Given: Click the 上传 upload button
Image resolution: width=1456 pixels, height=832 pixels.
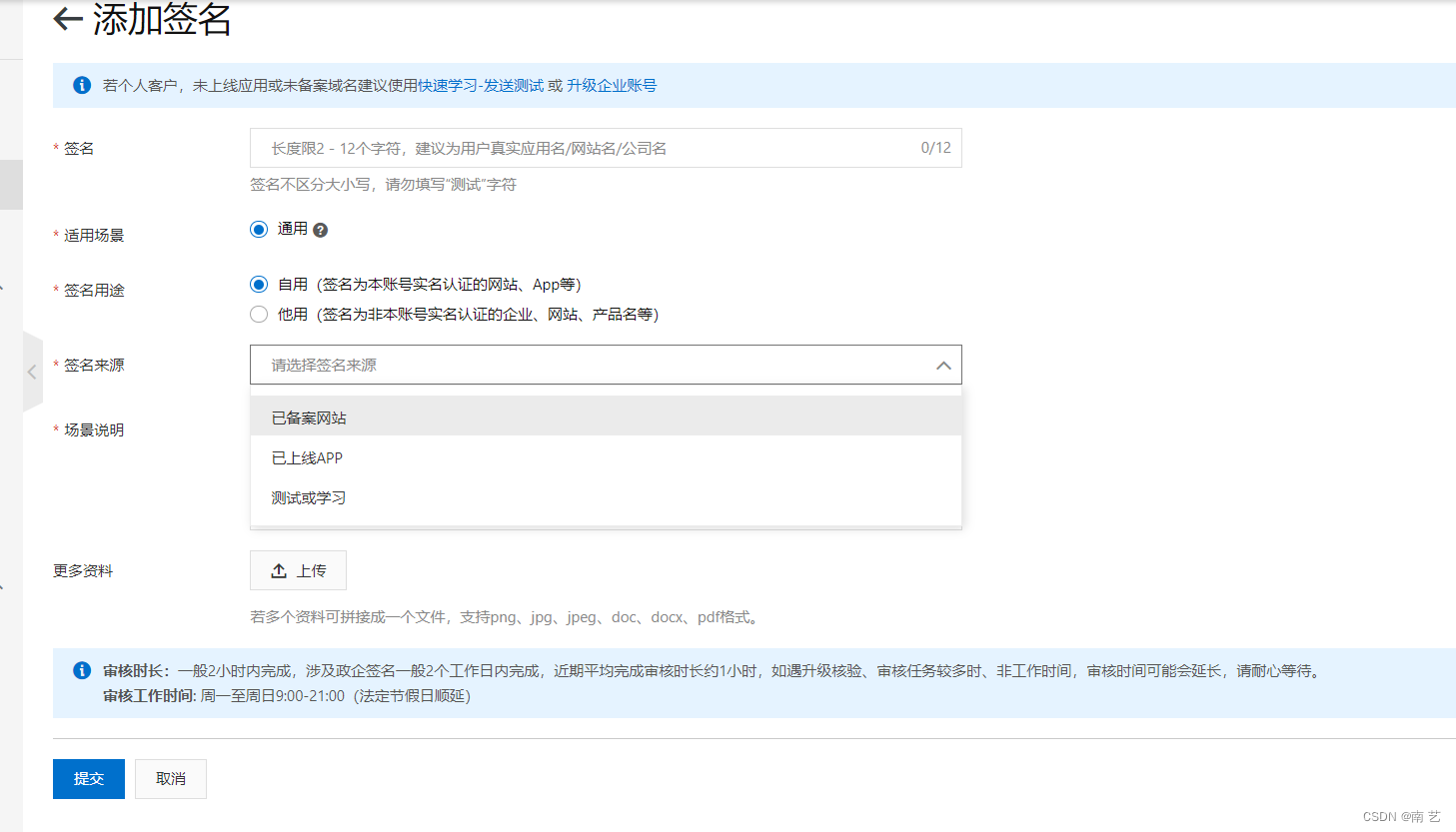Looking at the screenshot, I should [x=298, y=570].
